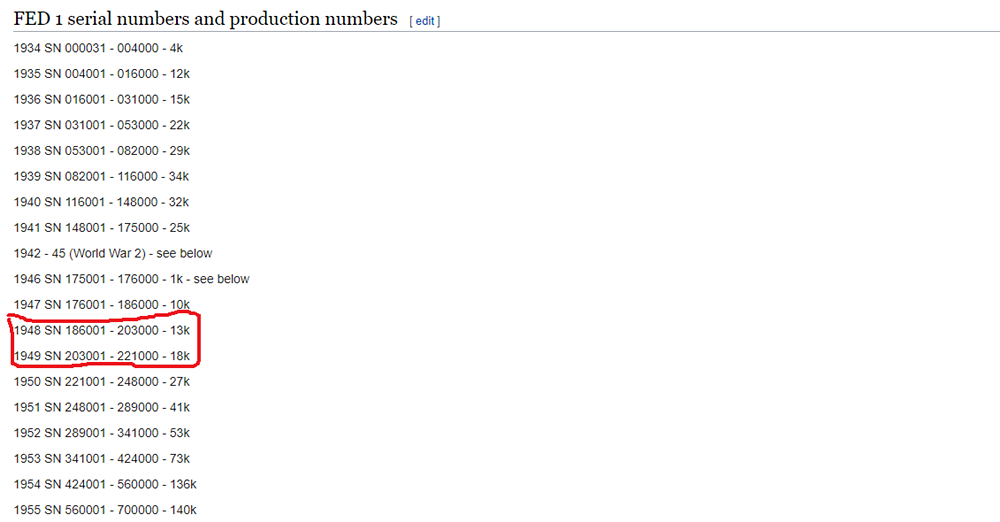The height and width of the screenshot is (522, 1000).
Task: Select the 1938 SN 053001 row
Action: pos(101,151)
